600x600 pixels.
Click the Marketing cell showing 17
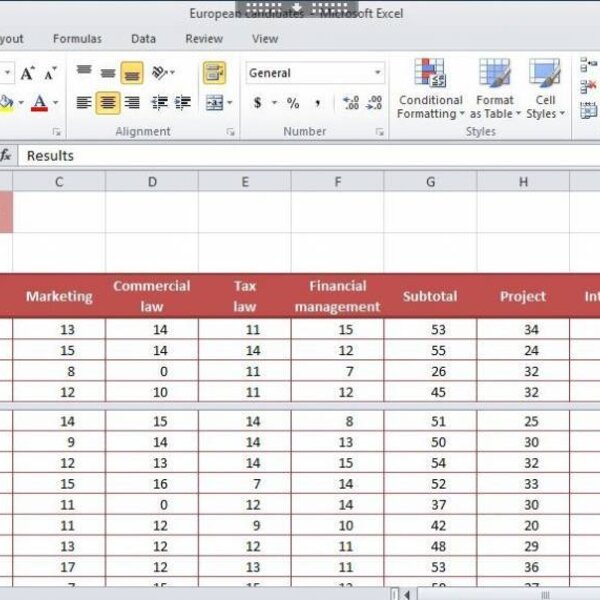59,567
